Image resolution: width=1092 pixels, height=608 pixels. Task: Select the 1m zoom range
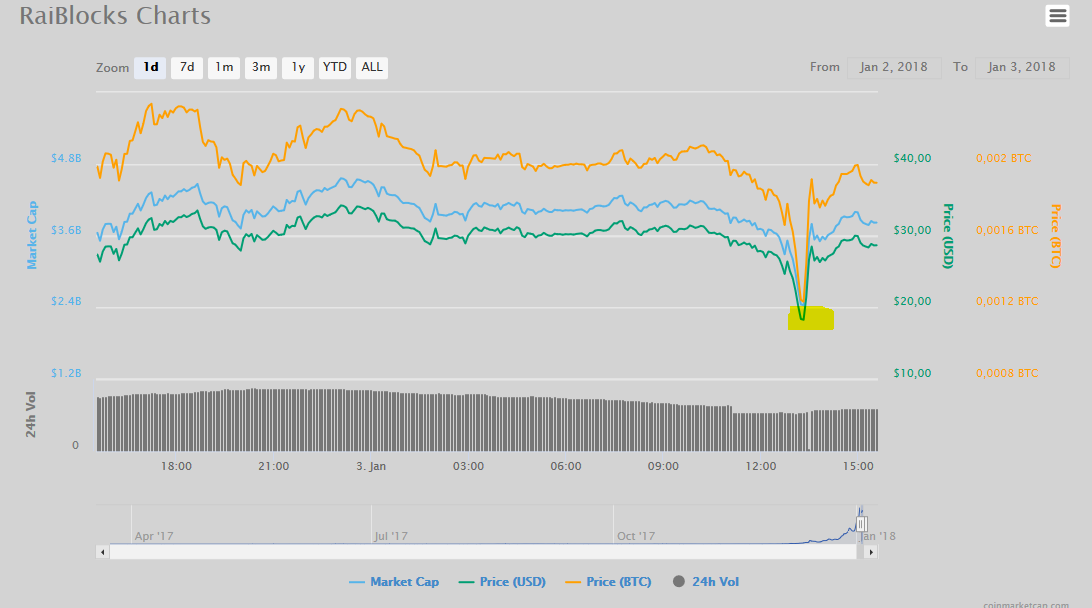coord(224,68)
